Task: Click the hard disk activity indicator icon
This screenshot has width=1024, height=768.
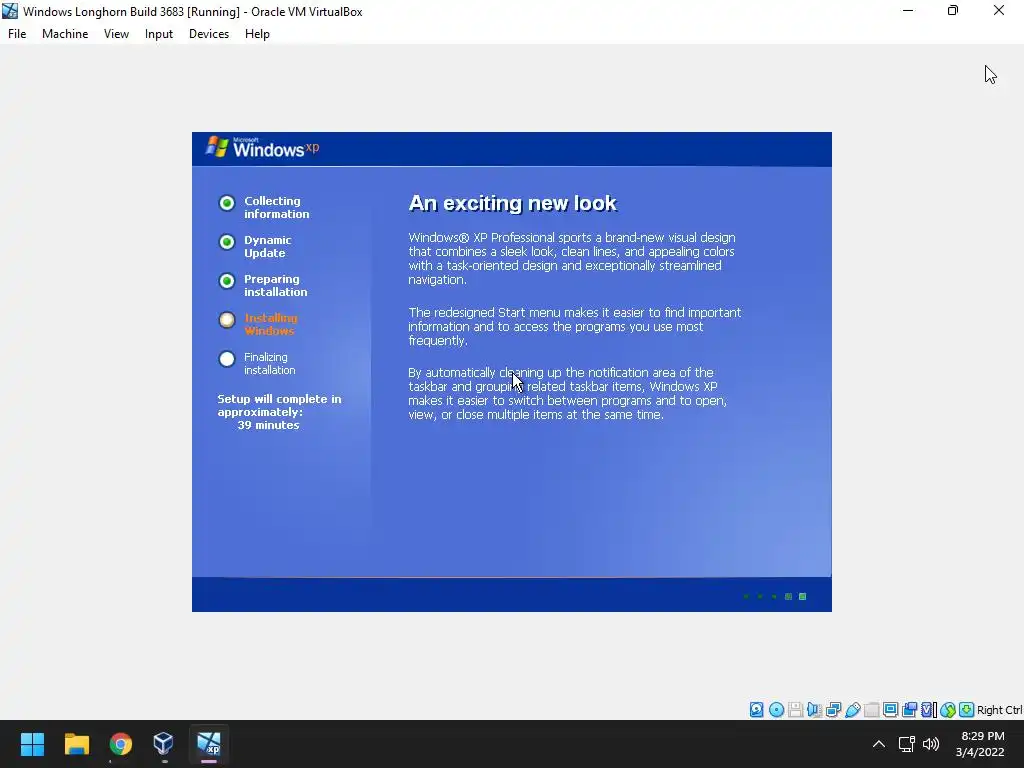Action: point(756,709)
